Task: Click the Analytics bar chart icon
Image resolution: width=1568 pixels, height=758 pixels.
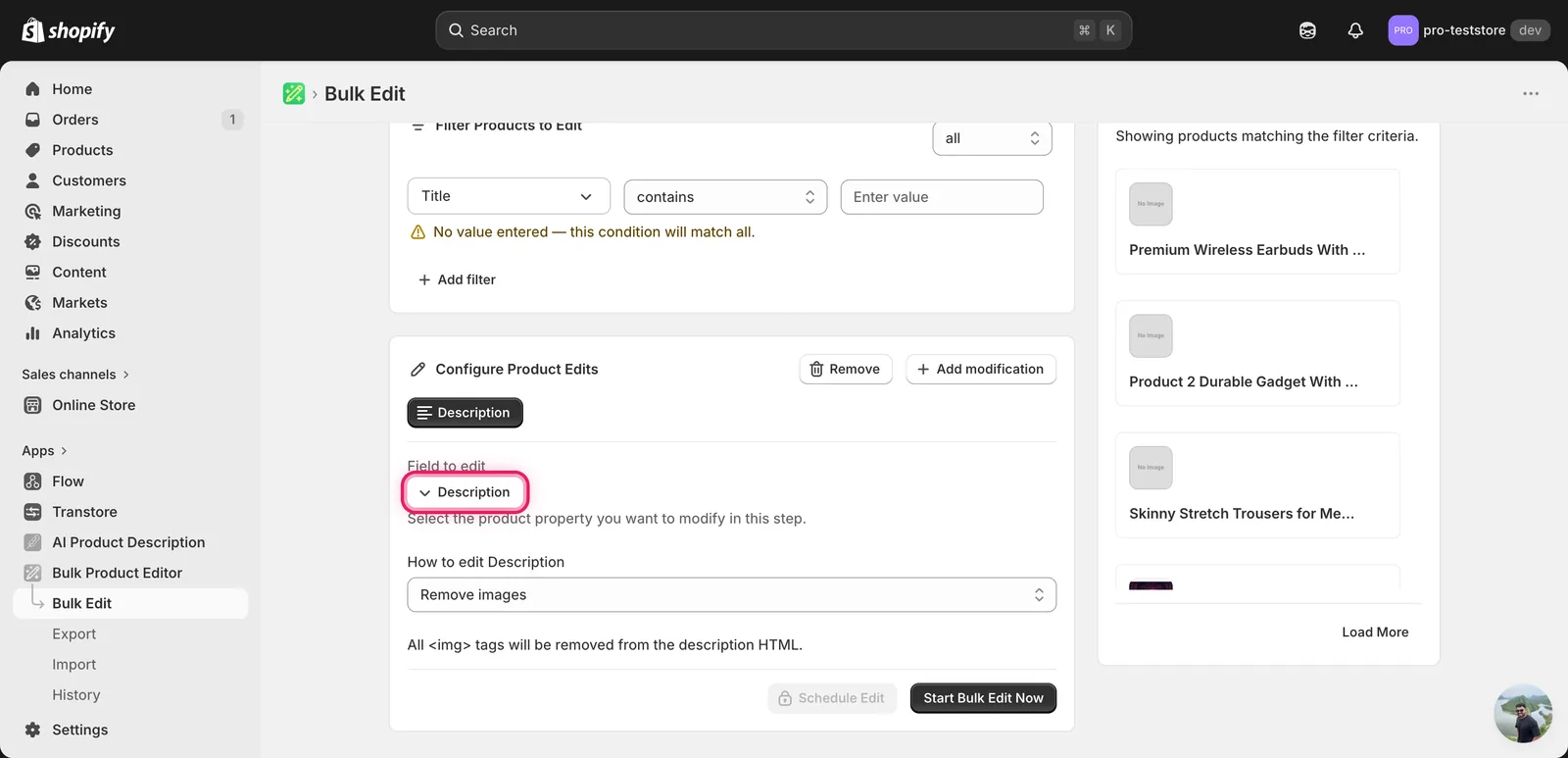Action: coord(32,332)
